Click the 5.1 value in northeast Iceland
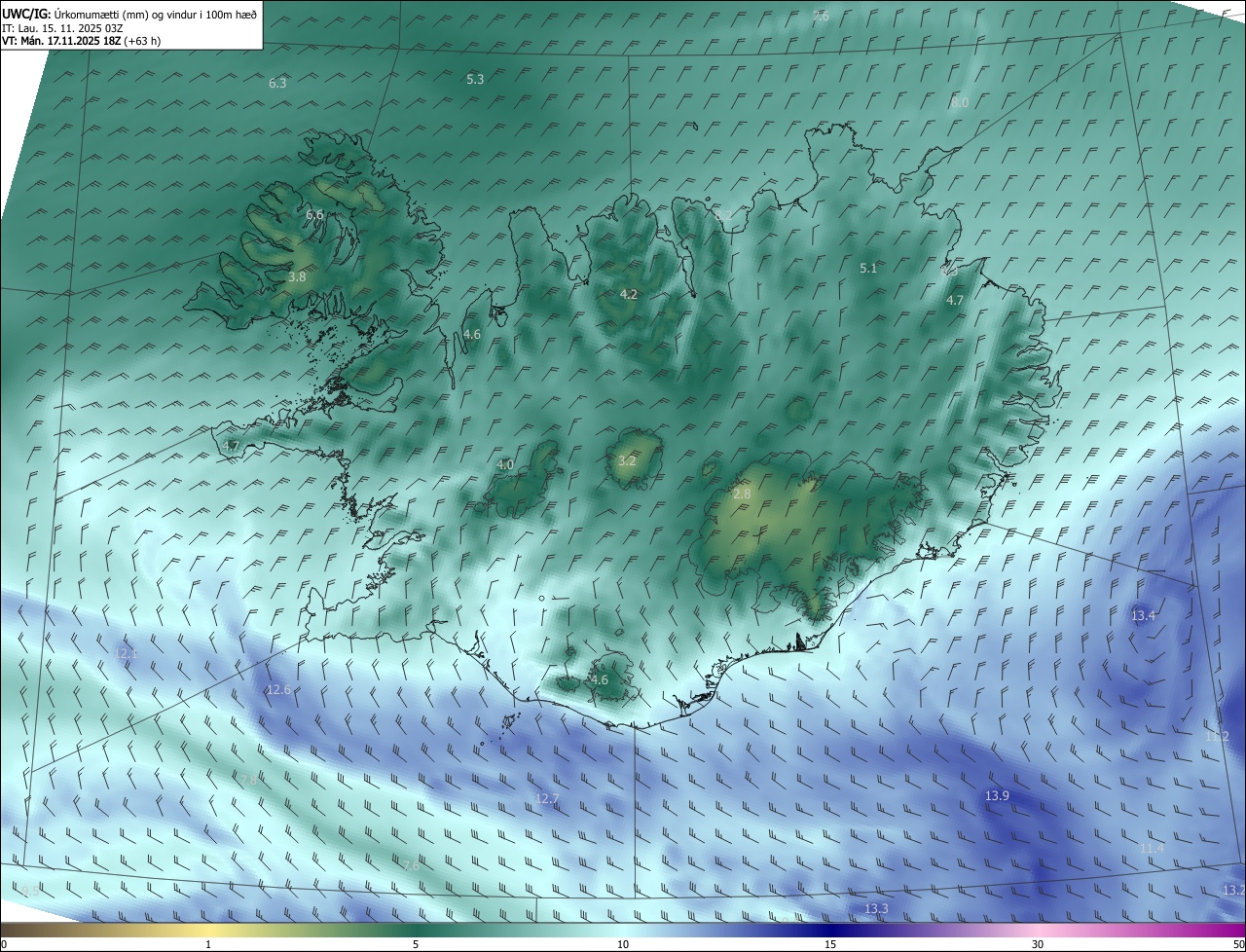The width and height of the screenshot is (1246, 952). click(868, 269)
